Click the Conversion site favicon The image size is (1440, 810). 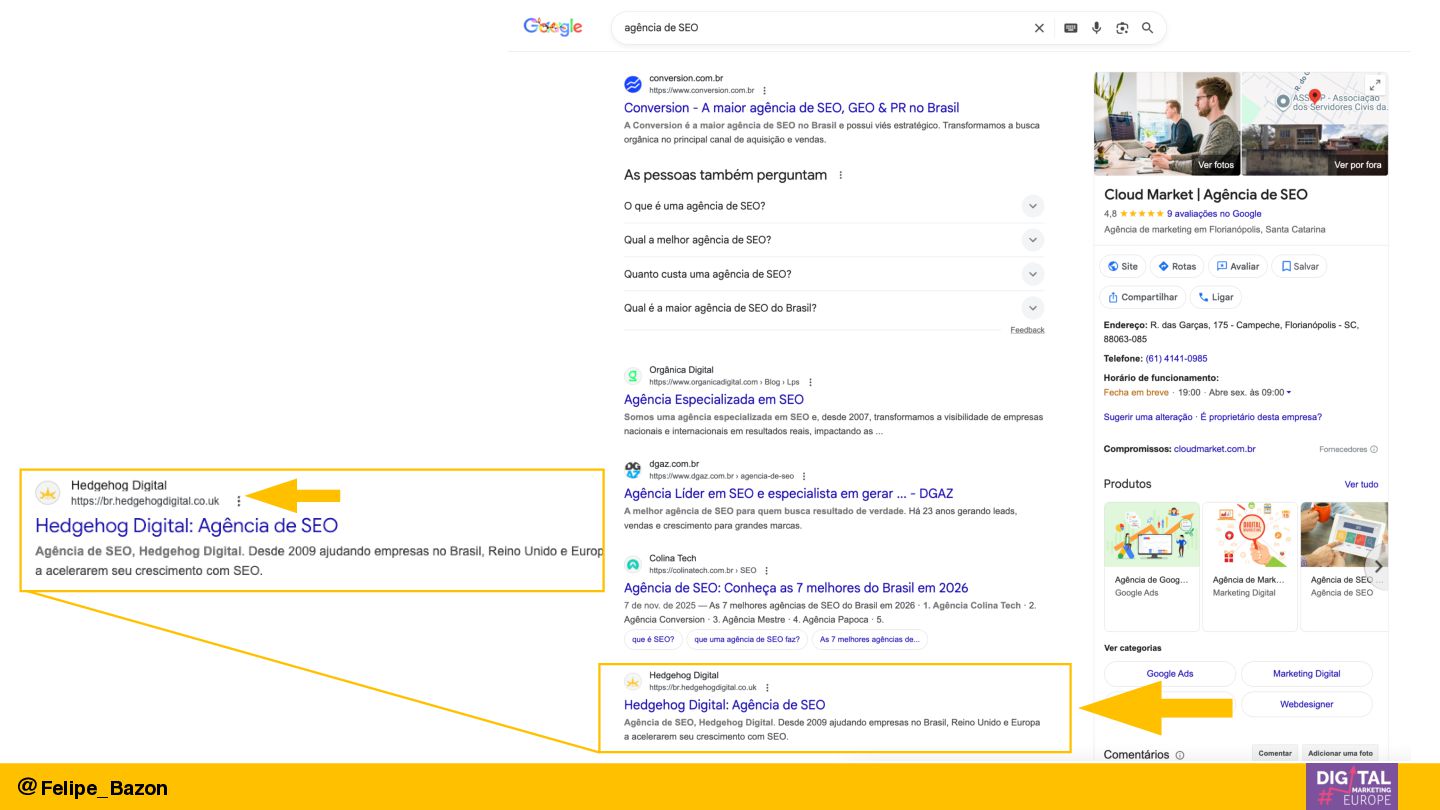tap(633, 84)
